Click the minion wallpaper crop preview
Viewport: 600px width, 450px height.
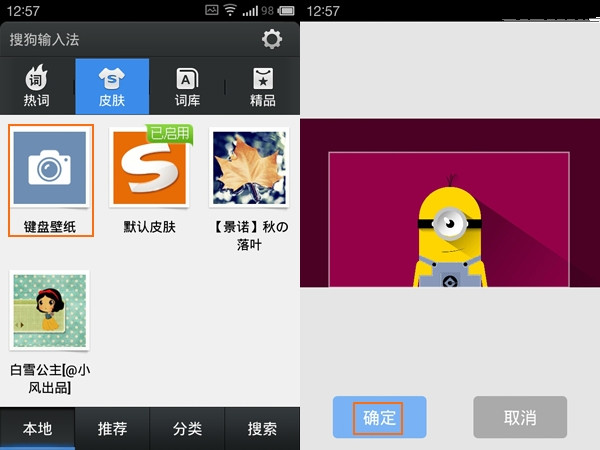click(450, 203)
